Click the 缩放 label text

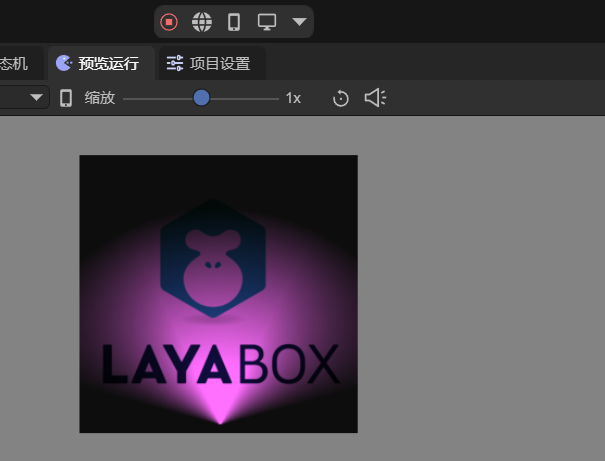99,98
